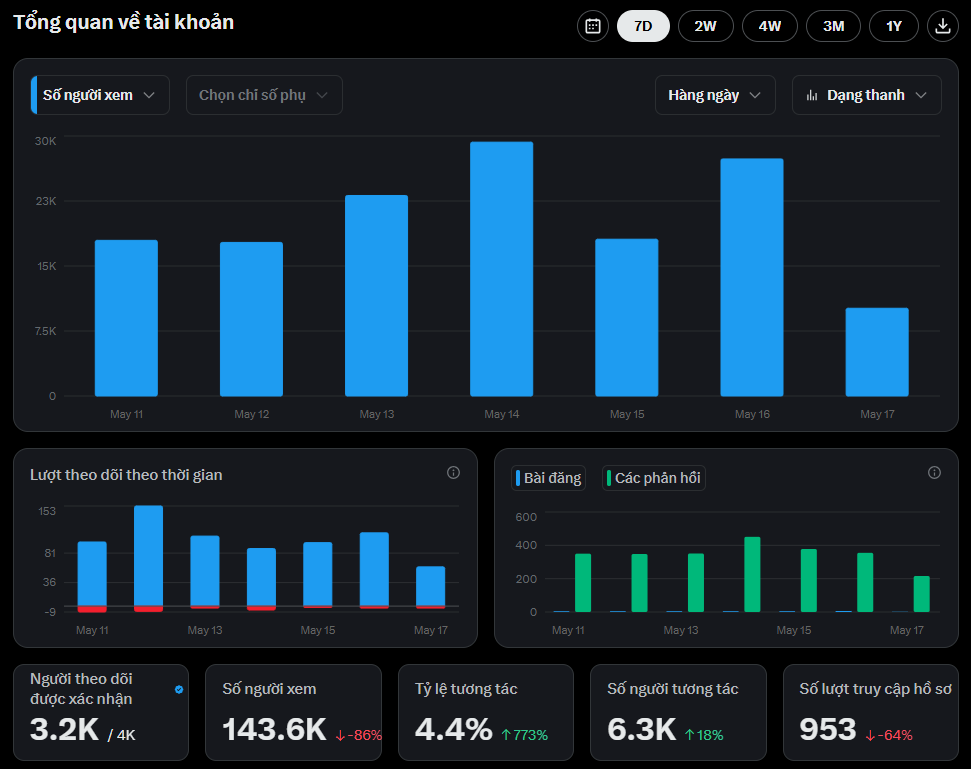
Task: Switch to the 3M time range
Action: pyautogui.click(x=834, y=26)
